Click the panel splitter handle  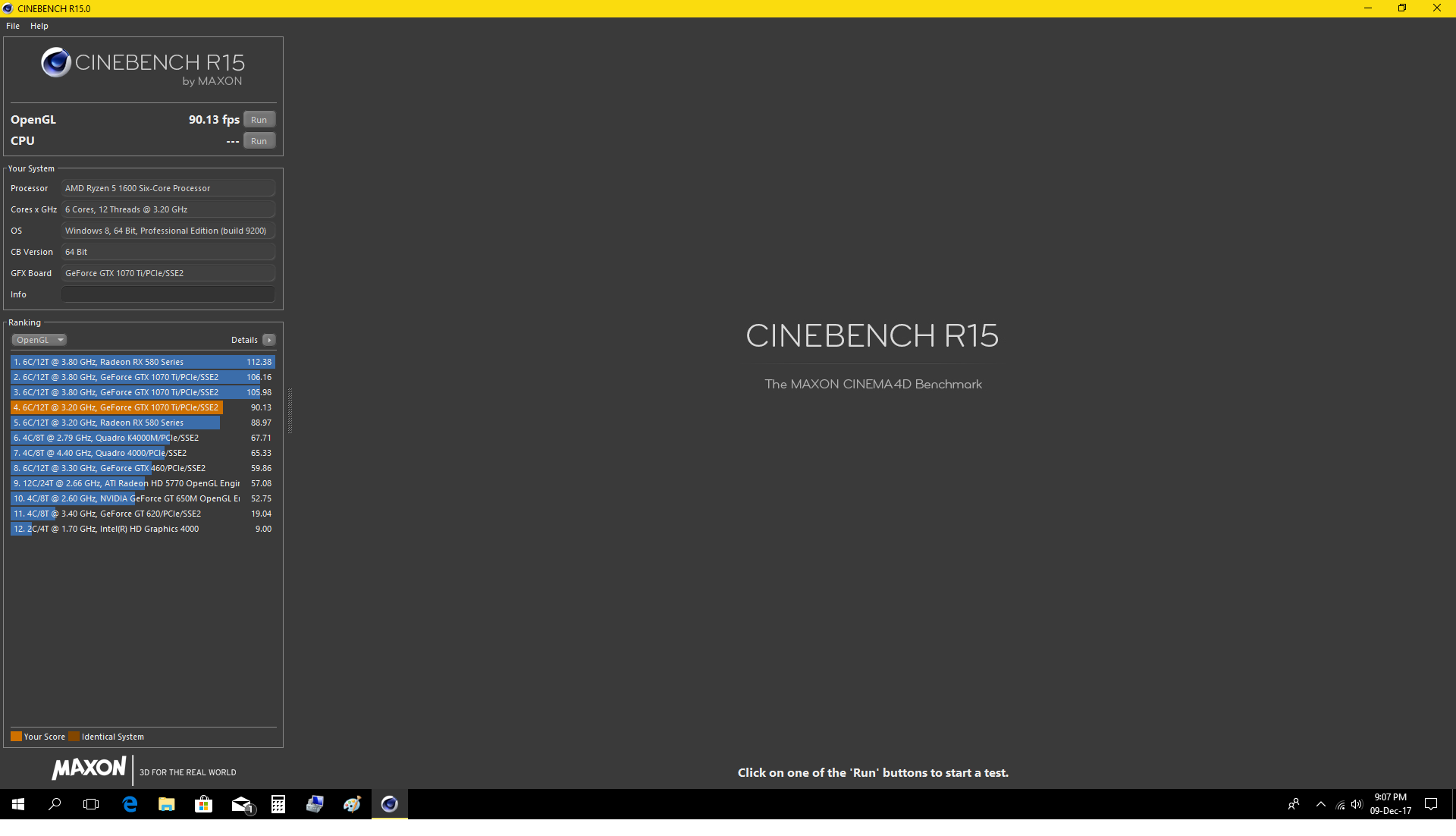[x=290, y=410]
